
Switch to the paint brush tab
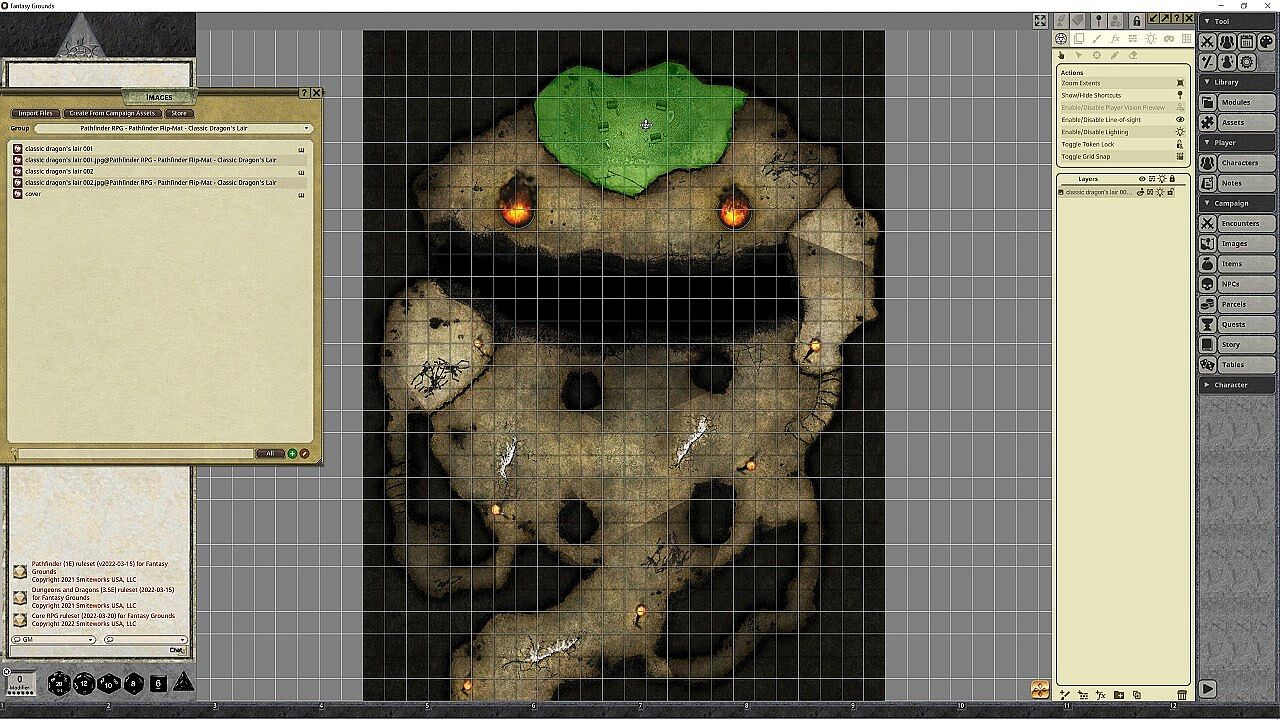[1097, 39]
